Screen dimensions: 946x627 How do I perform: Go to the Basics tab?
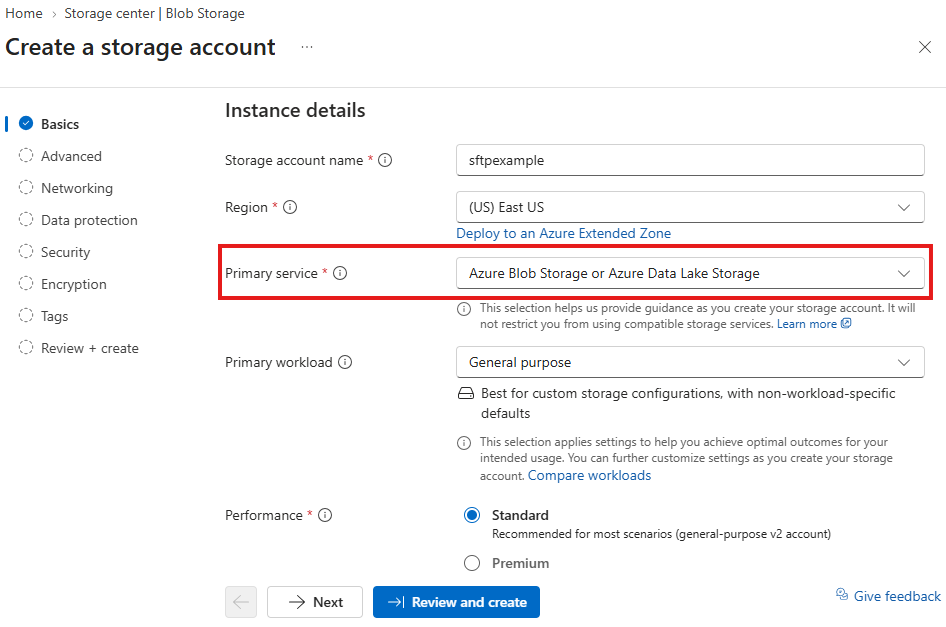pyautogui.click(x=60, y=124)
